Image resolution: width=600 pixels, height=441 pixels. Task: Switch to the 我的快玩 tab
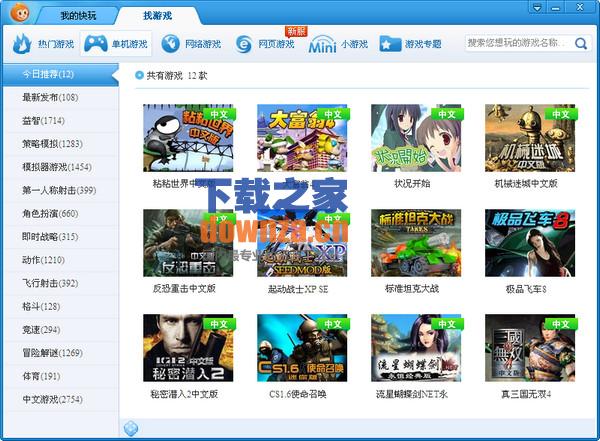pos(78,16)
